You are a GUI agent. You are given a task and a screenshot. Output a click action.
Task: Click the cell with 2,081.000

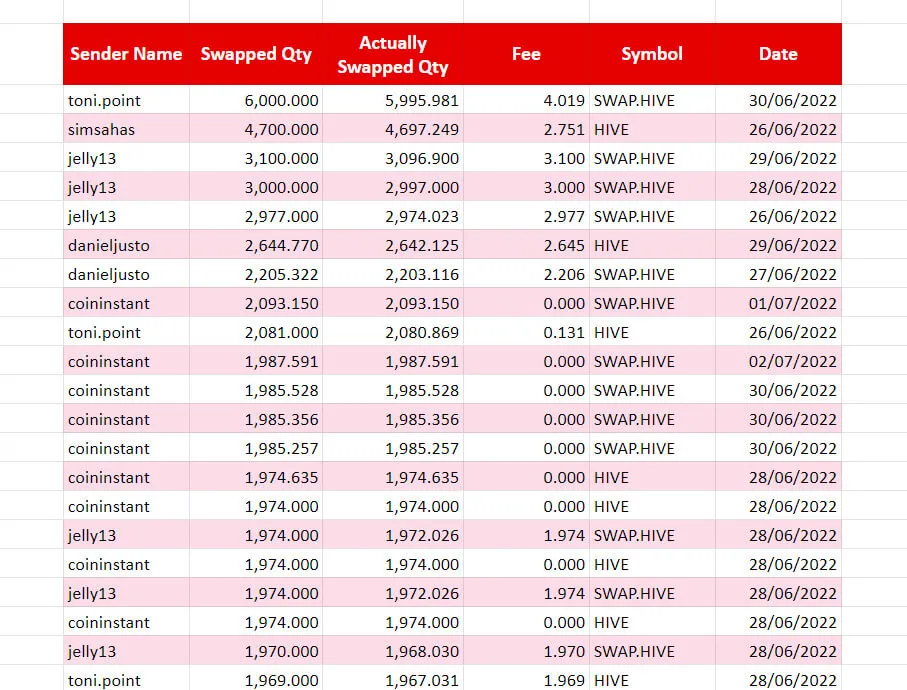coord(256,331)
